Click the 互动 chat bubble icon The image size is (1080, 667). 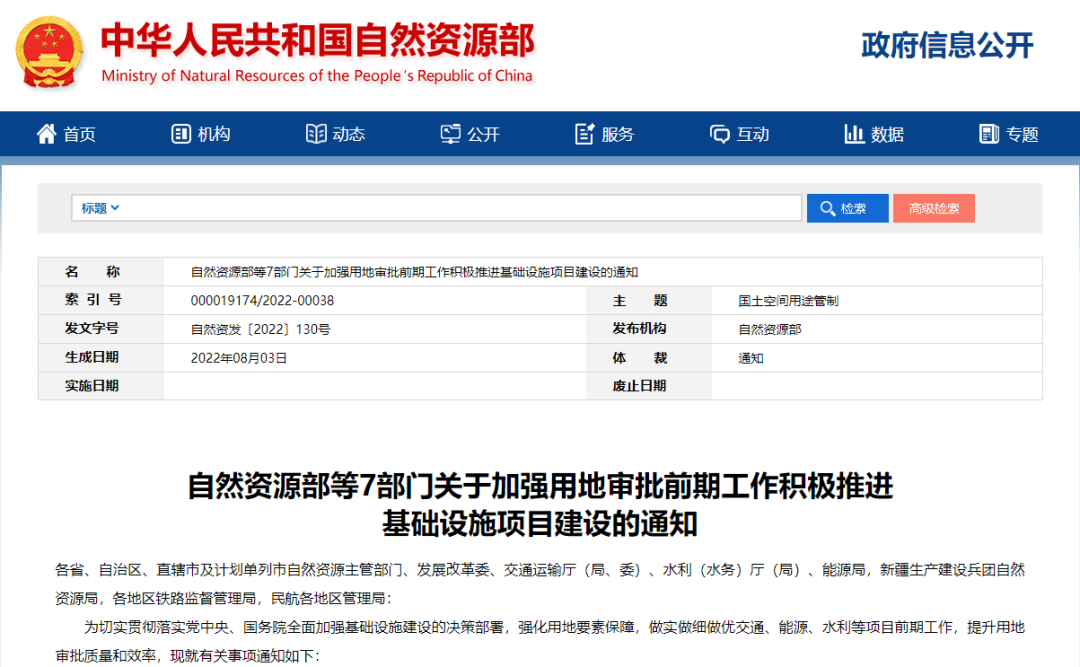click(720, 134)
